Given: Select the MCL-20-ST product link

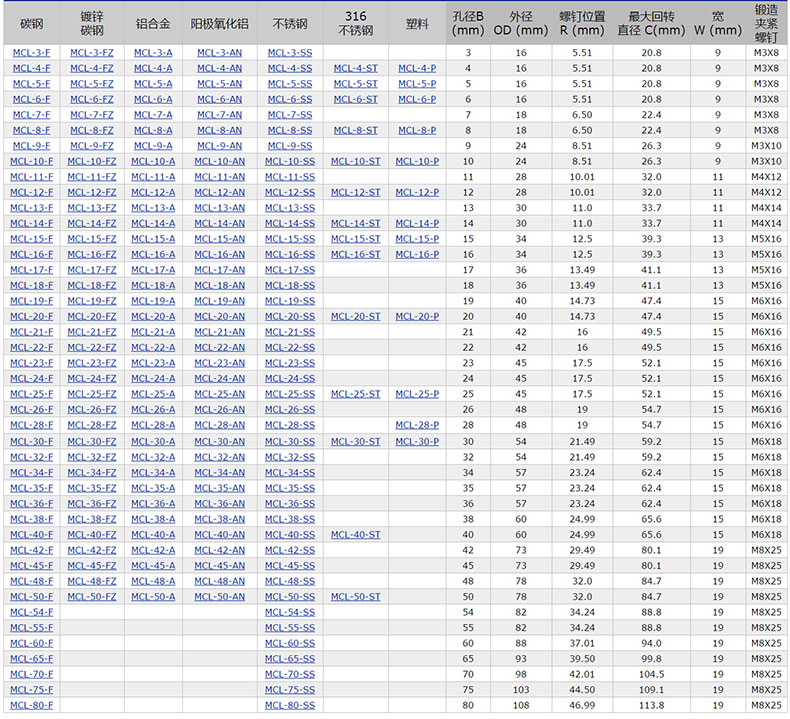Looking at the screenshot, I should pyautogui.click(x=355, y=316).
